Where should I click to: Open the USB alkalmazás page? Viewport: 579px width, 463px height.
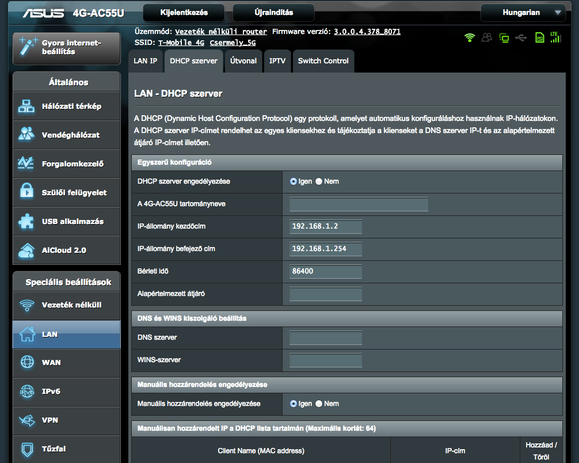coord(66,222)
